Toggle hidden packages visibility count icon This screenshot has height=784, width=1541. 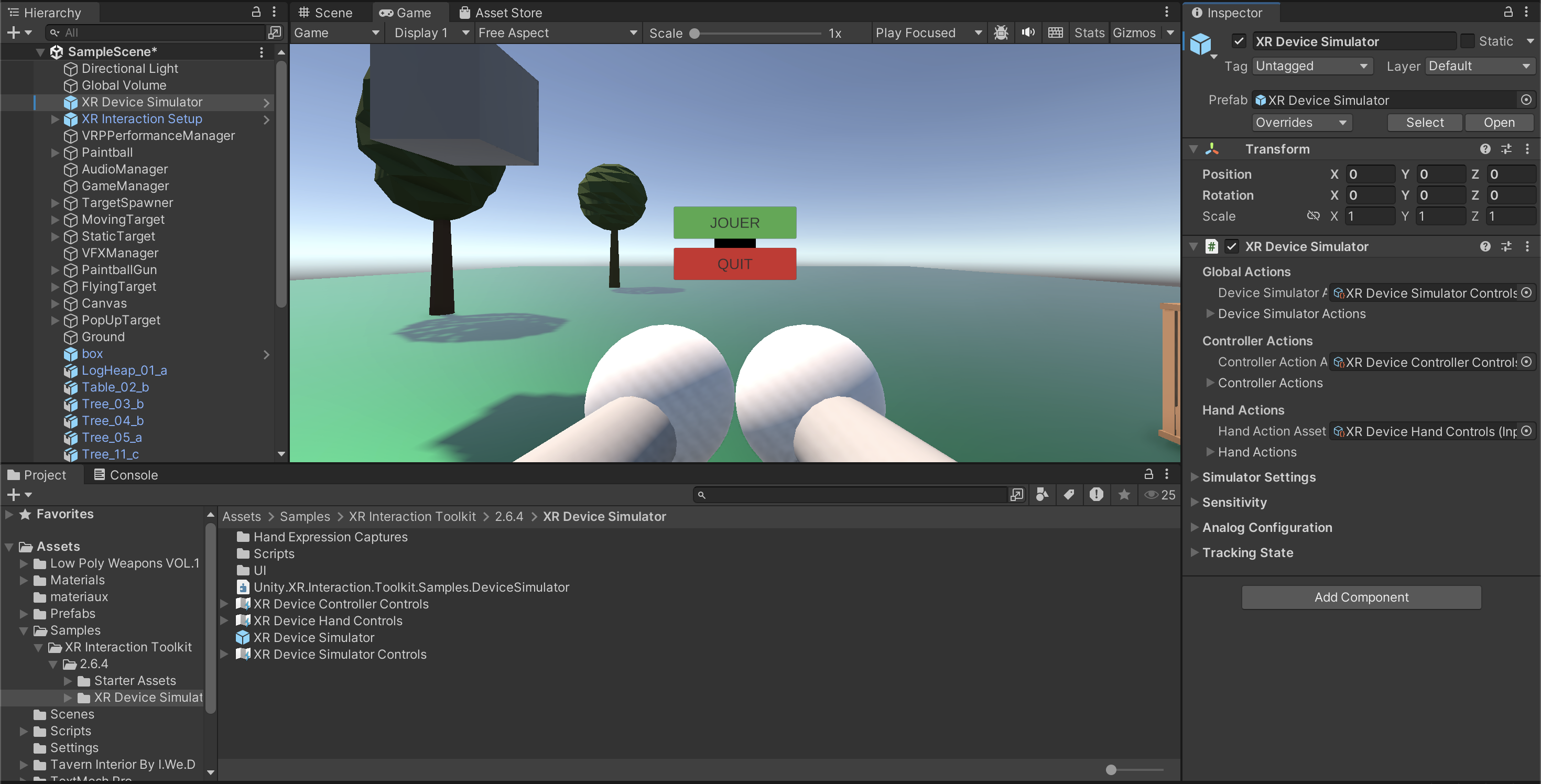(1159, 495)
